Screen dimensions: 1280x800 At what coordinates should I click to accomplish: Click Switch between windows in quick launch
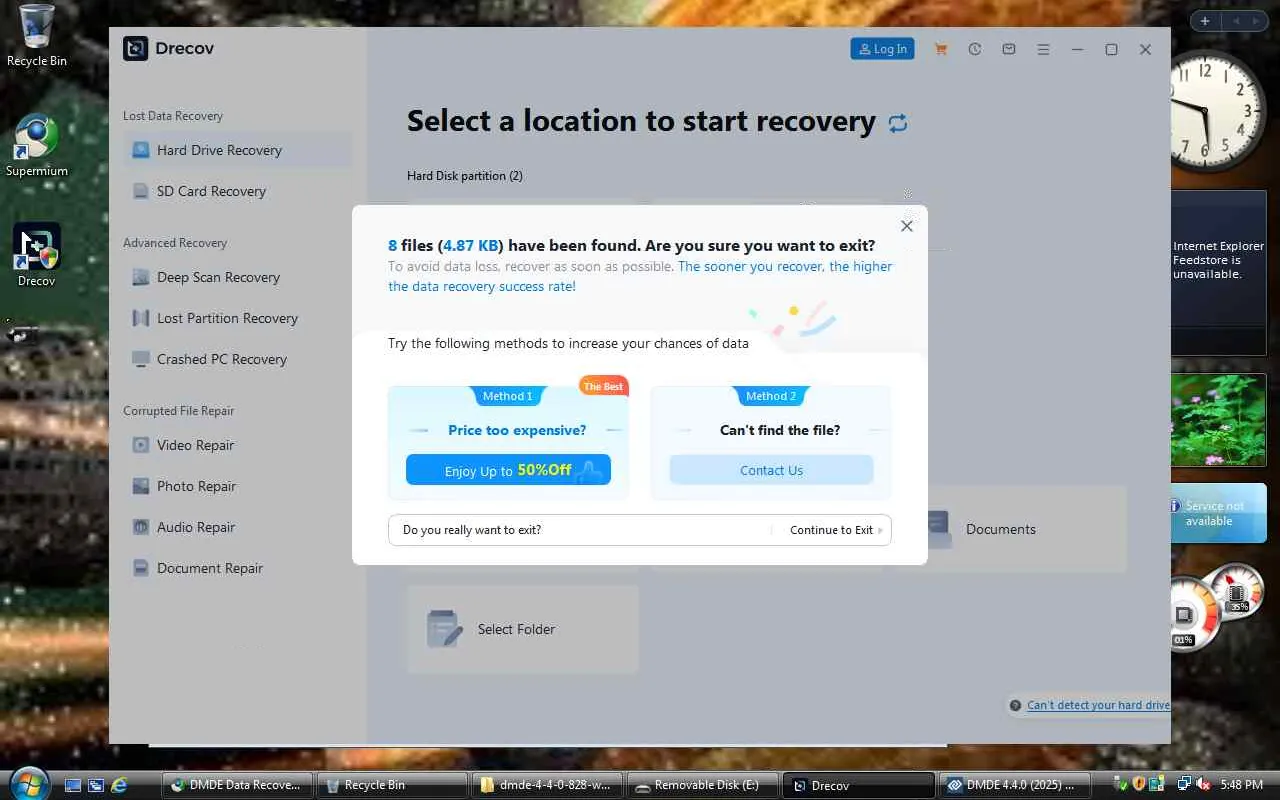point(96,786)
